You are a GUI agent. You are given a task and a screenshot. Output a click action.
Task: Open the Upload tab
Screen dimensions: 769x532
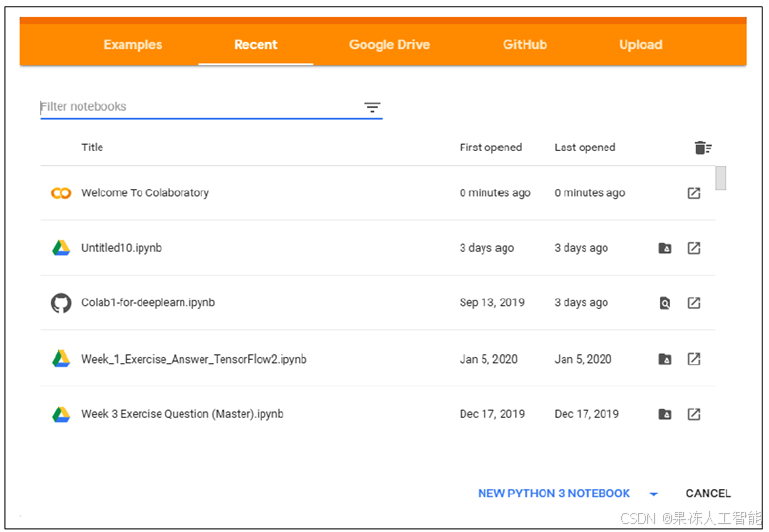coord(641,45)
